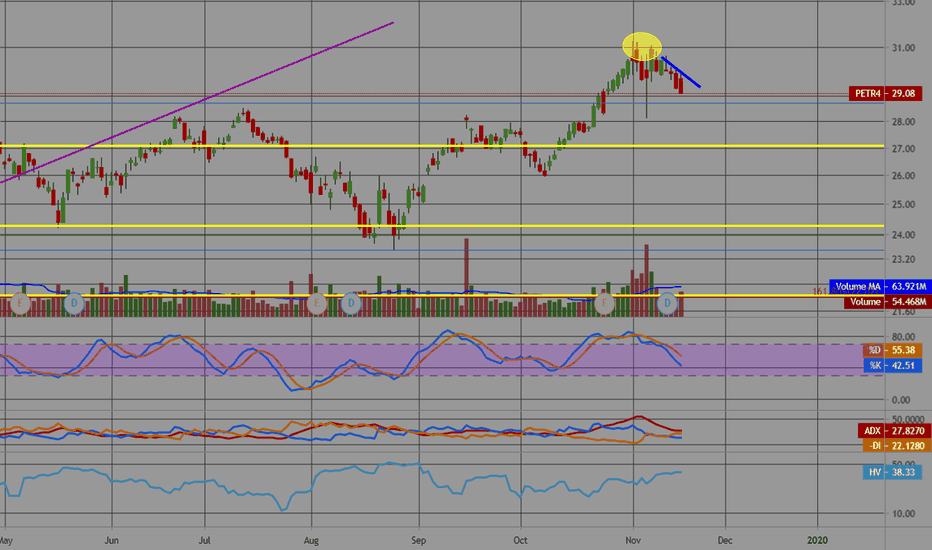This screenshot has height=550, width=932.
Task: Open the F marker in late October
Action: pos(604,303)
